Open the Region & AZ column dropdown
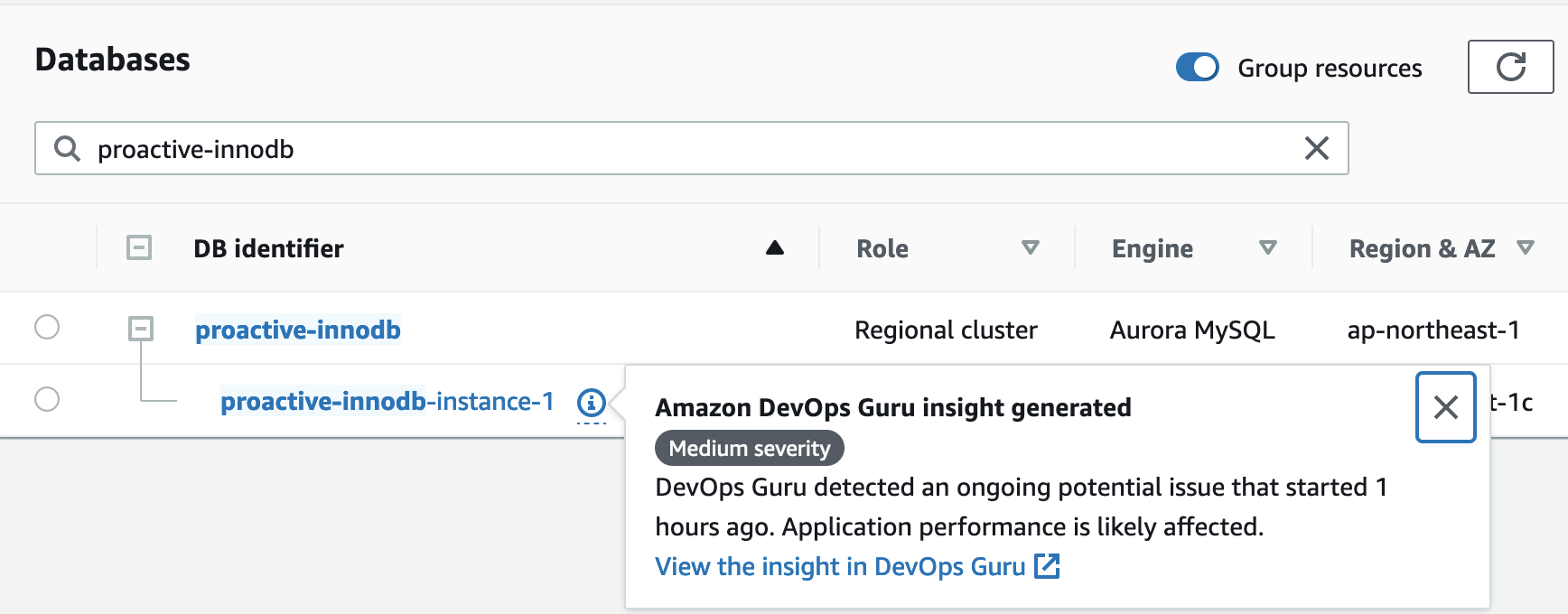Screen dimensions: 1568x614 [x=1526, y=247]
